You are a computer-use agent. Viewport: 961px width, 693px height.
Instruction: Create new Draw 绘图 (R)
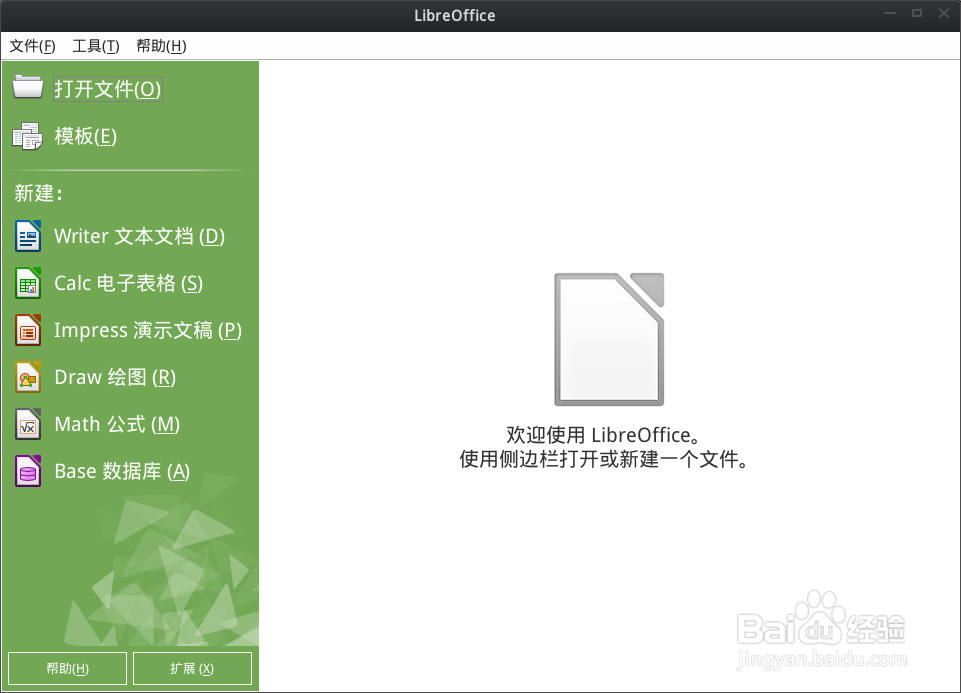(x=115, y=377)
